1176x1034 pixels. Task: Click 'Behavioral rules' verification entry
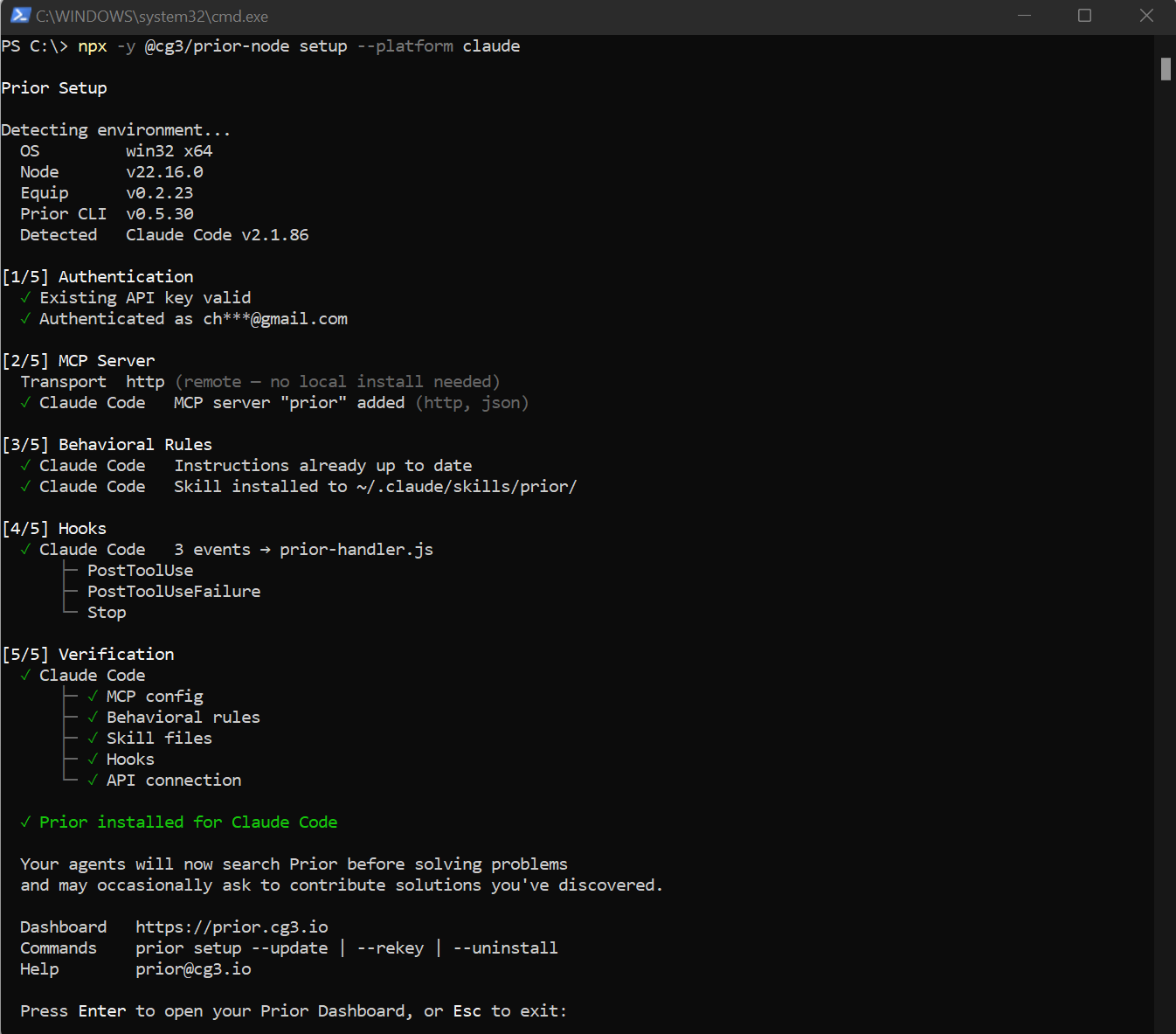point(183,718)
